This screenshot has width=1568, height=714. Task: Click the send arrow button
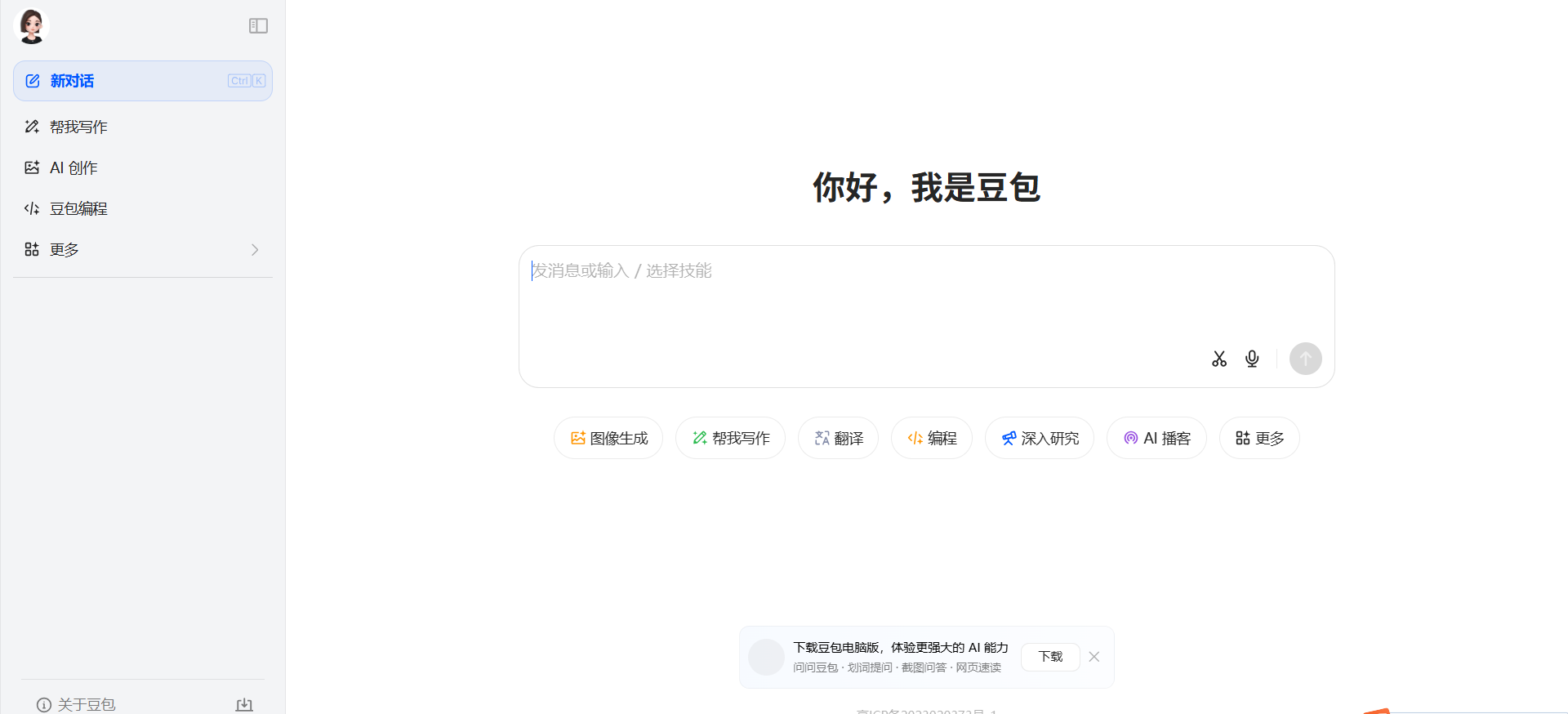(1305, 359)
